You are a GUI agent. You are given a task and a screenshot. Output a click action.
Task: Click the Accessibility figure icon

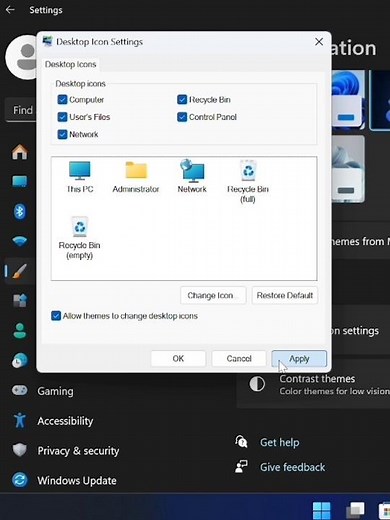[20, 420]
